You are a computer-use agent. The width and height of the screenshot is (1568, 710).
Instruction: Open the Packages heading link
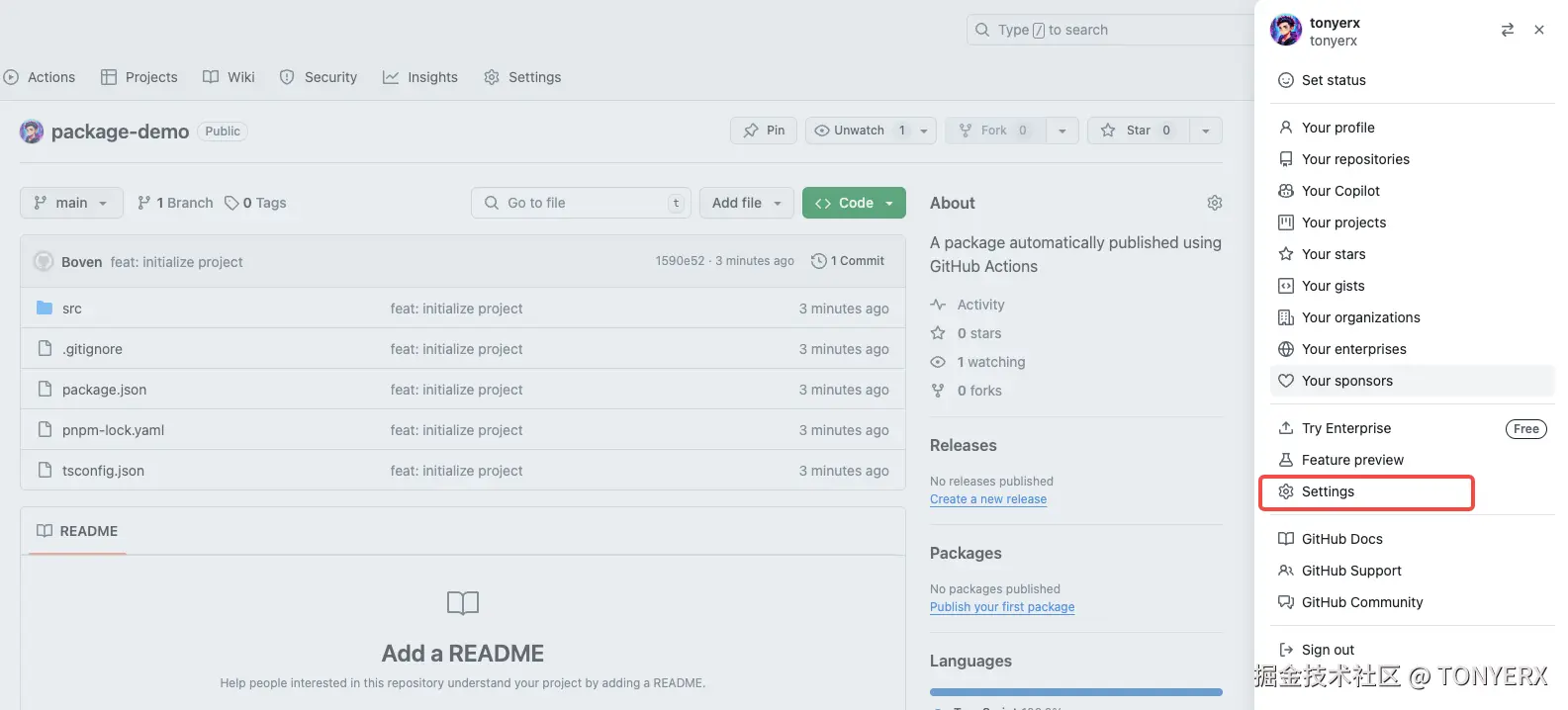[966, 553]
